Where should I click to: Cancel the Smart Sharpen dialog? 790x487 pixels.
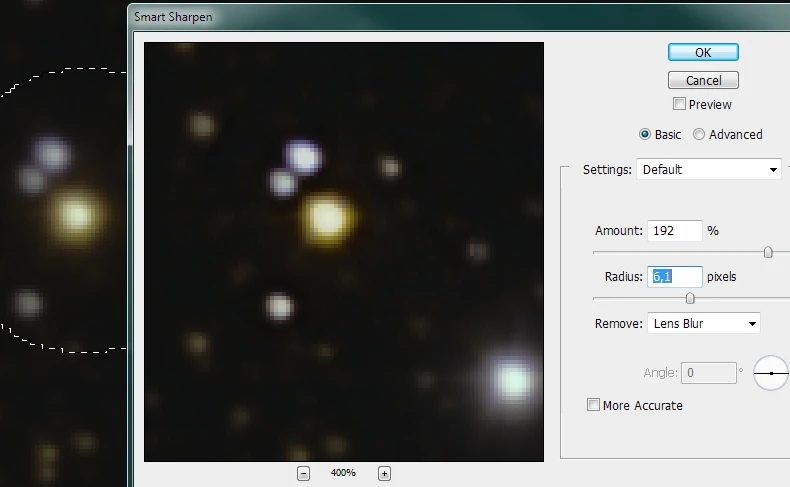[703, 80]
